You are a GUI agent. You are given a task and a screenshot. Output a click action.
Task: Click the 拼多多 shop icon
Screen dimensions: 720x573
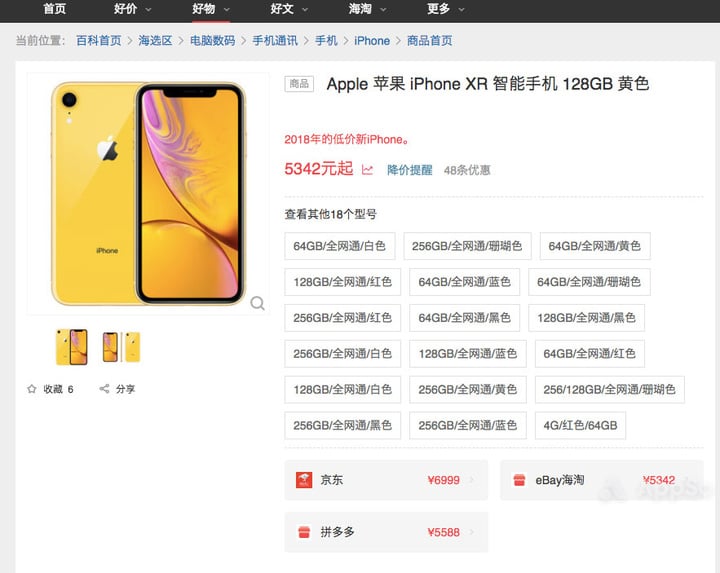tap(304, 532)
